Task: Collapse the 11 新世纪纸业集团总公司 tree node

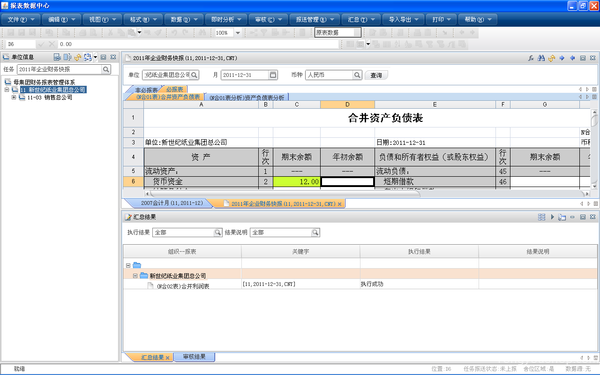Action: (x=7, y=90)
